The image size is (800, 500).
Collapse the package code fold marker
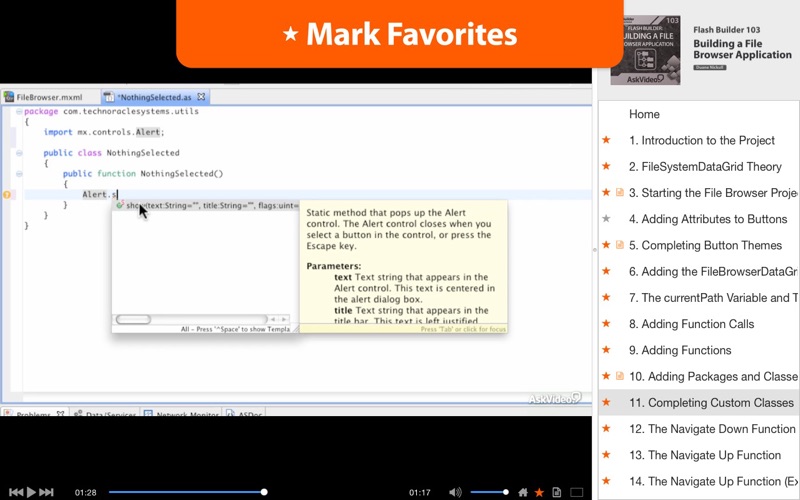[x=19, y=111]
